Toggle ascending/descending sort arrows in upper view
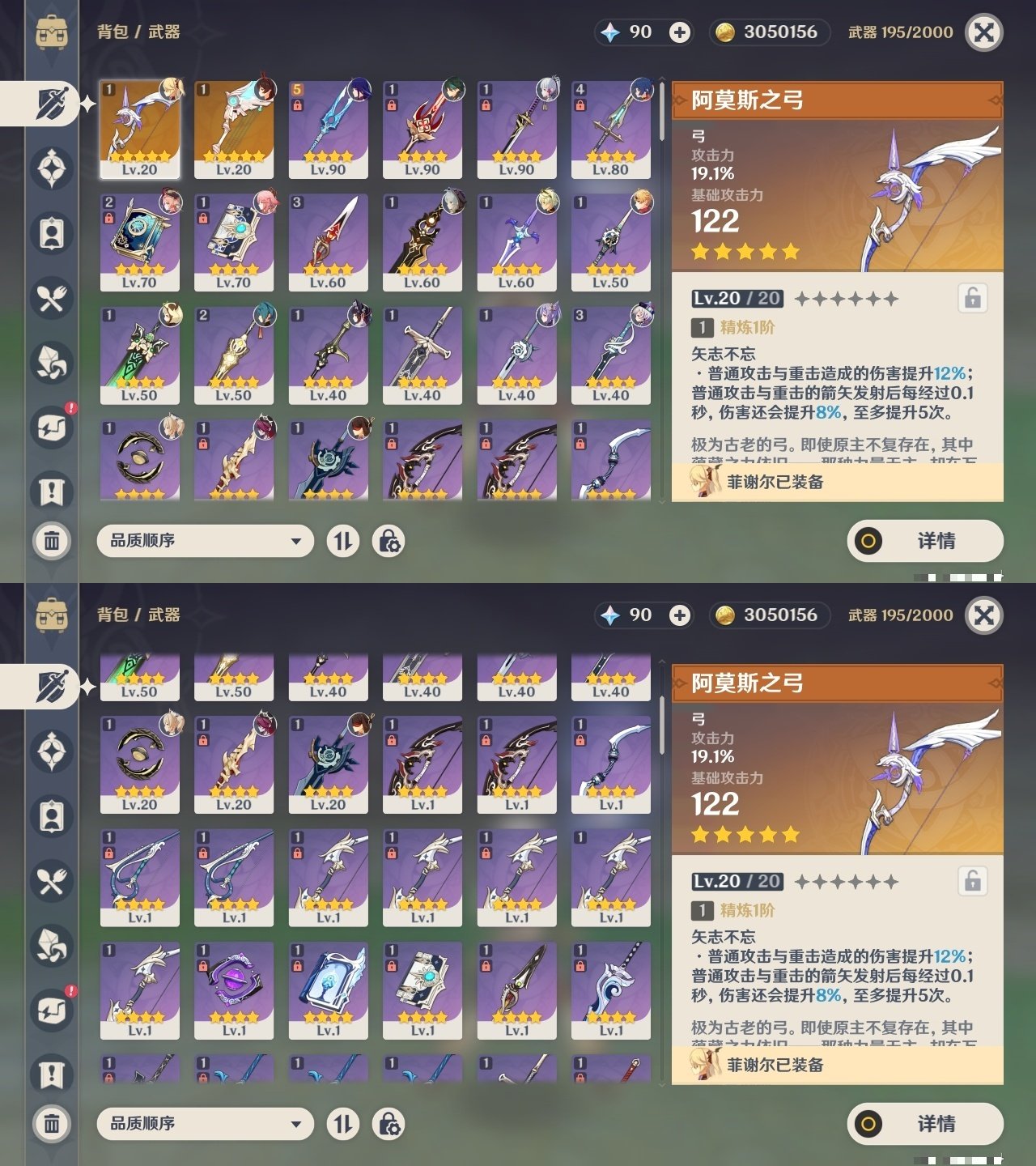 point(343,541)
